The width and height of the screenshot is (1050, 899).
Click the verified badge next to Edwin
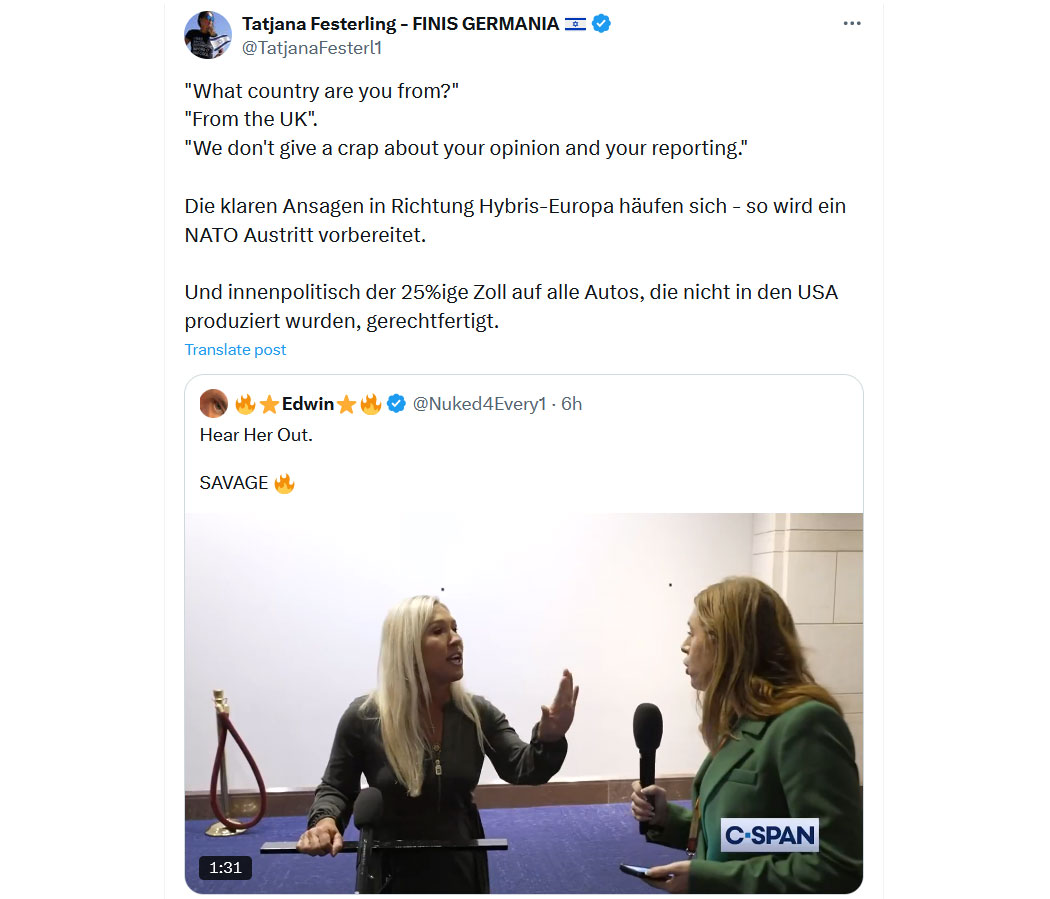click(396, 404)
